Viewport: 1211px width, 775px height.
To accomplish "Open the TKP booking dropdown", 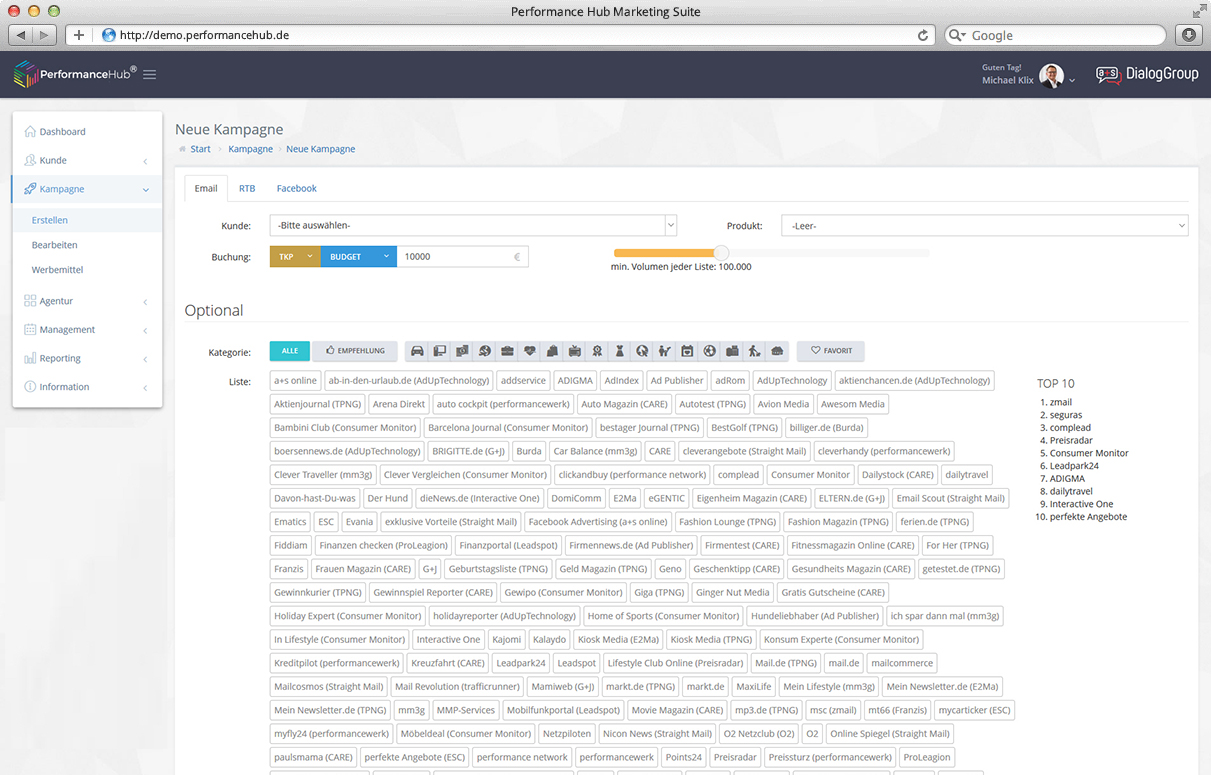I will click(295, 257).
